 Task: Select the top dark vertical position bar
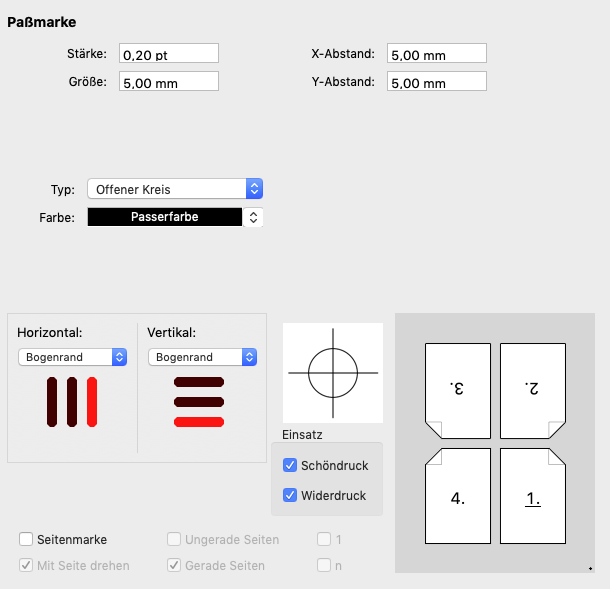click(x=199, y=382)
